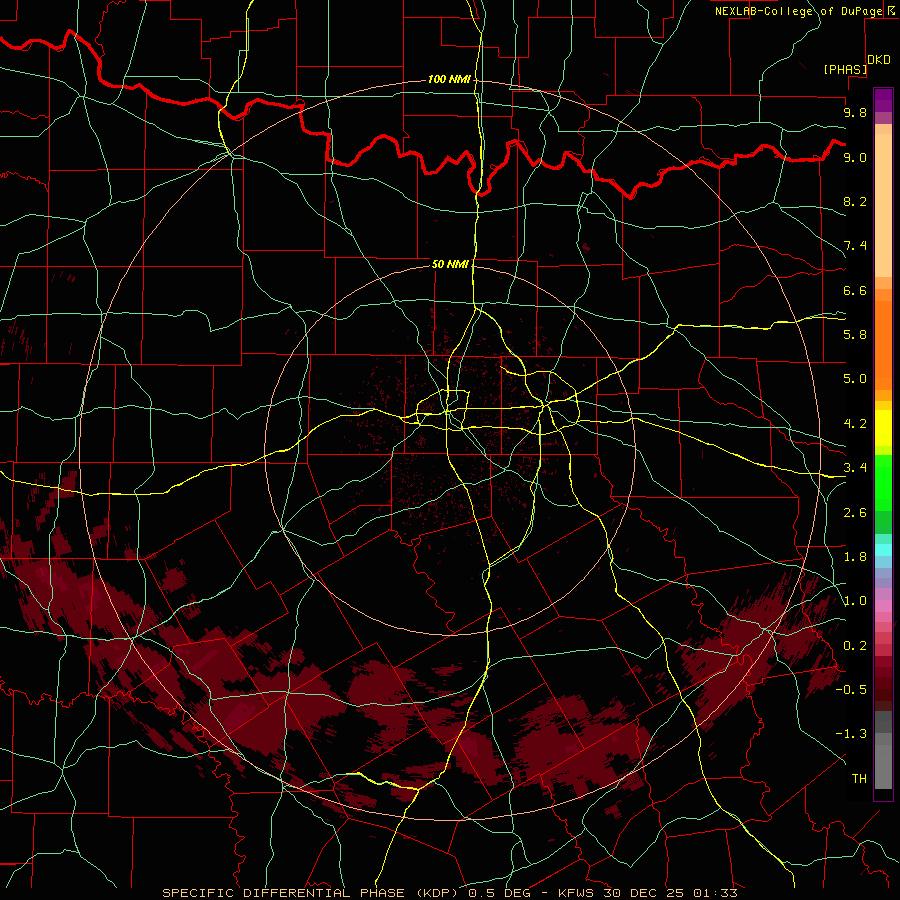Viewport: 900px width, 900px height.
Task: Click the 1.0 scale value
Action: (x=855, y=601)
